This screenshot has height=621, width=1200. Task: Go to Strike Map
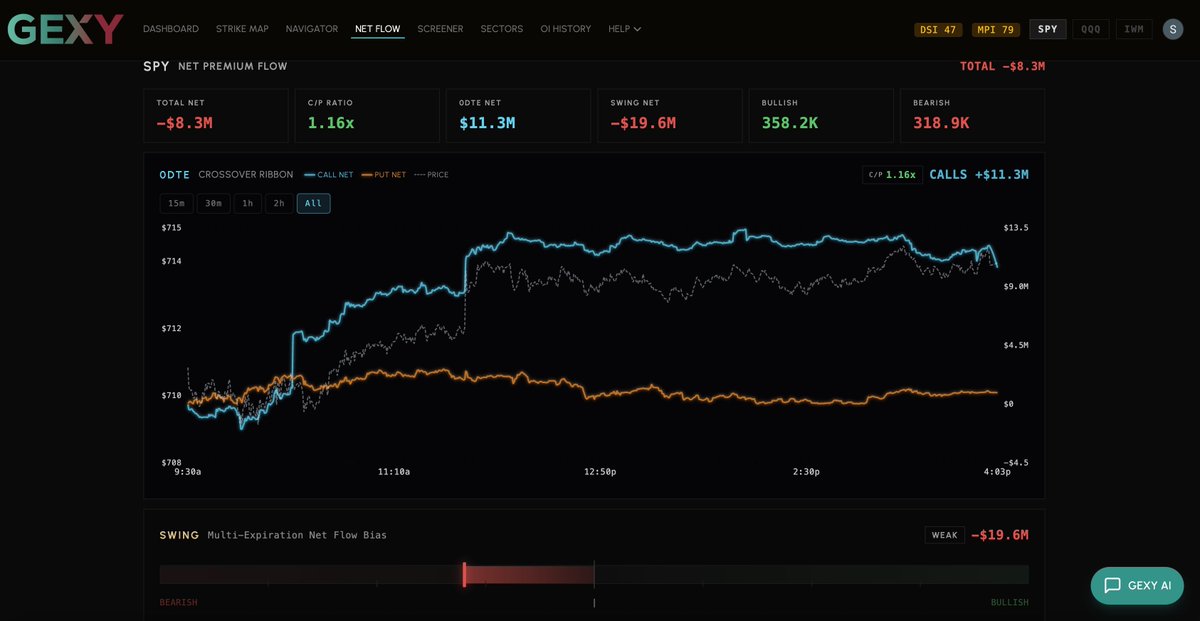242,29
